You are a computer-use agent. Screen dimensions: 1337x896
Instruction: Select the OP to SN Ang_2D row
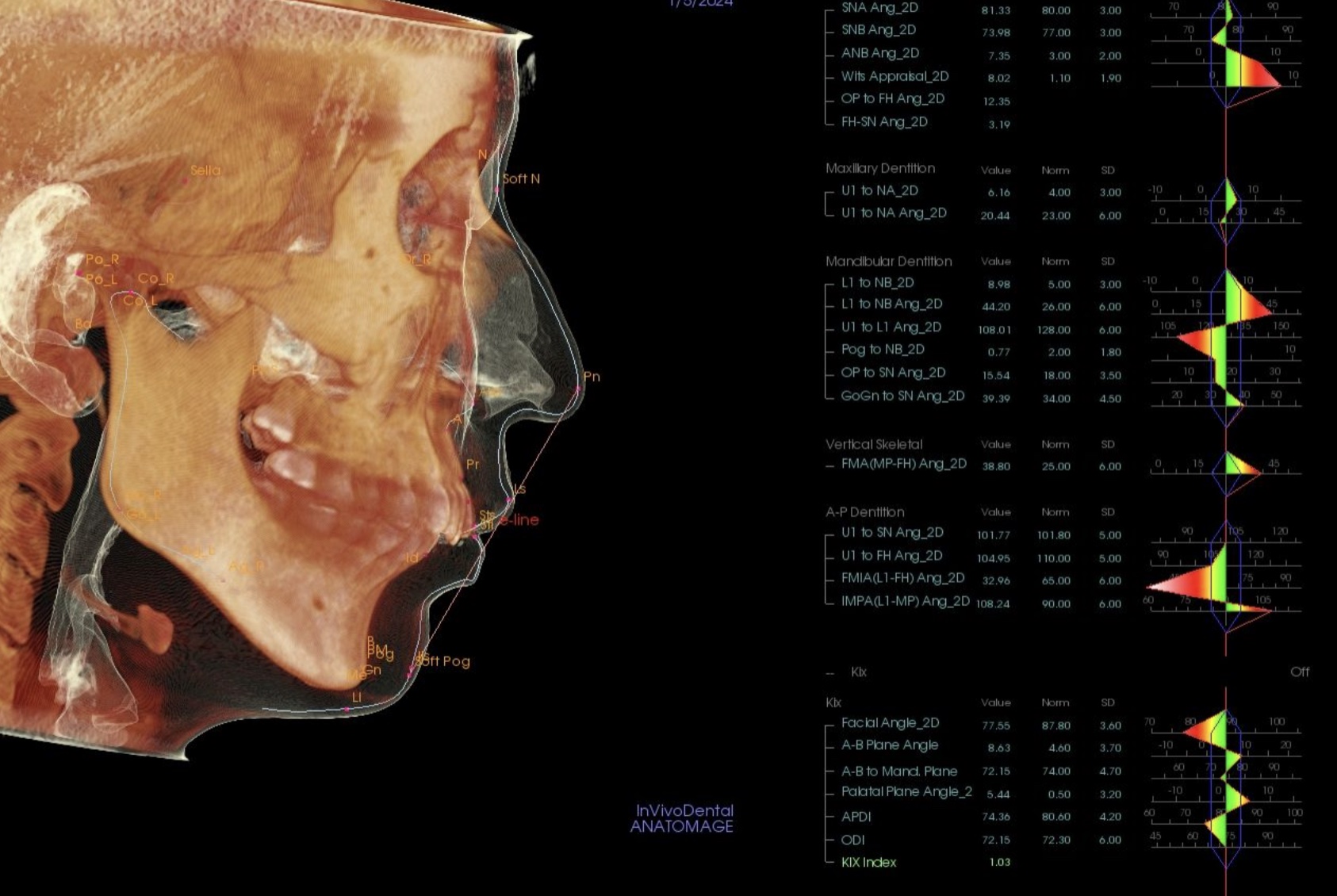coord(982,373)
